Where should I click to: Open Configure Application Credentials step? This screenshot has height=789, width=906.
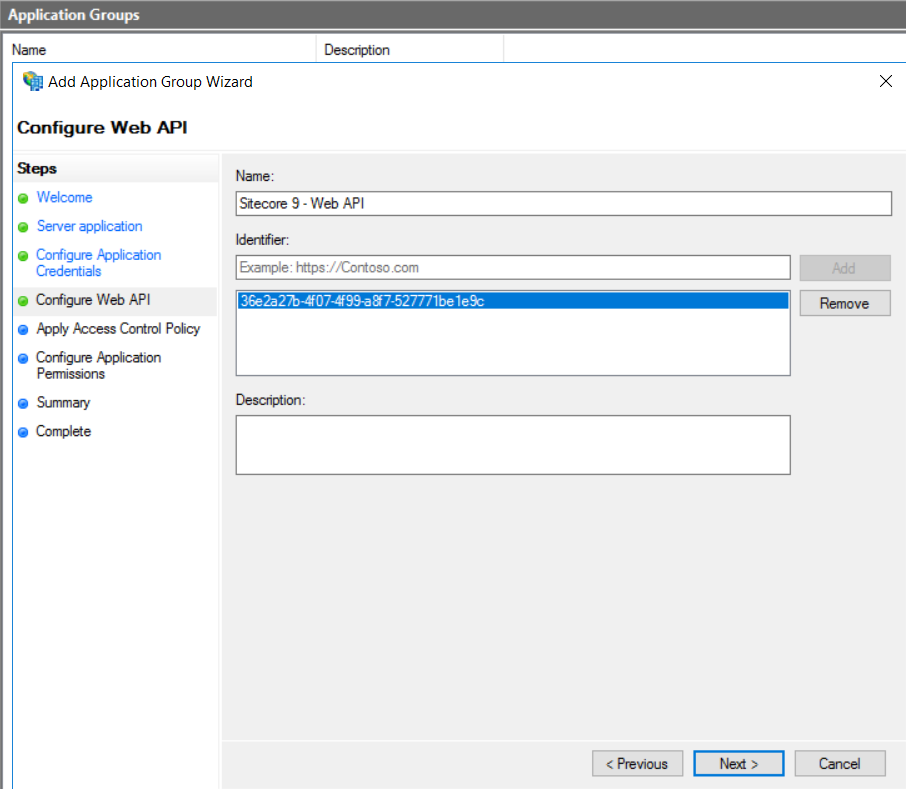[x=98, y=263]
